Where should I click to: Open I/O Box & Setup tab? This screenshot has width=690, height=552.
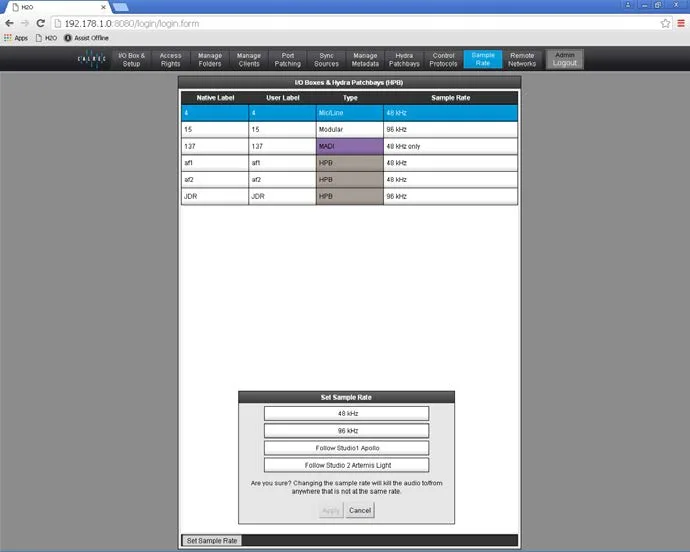tap(131, 59)
